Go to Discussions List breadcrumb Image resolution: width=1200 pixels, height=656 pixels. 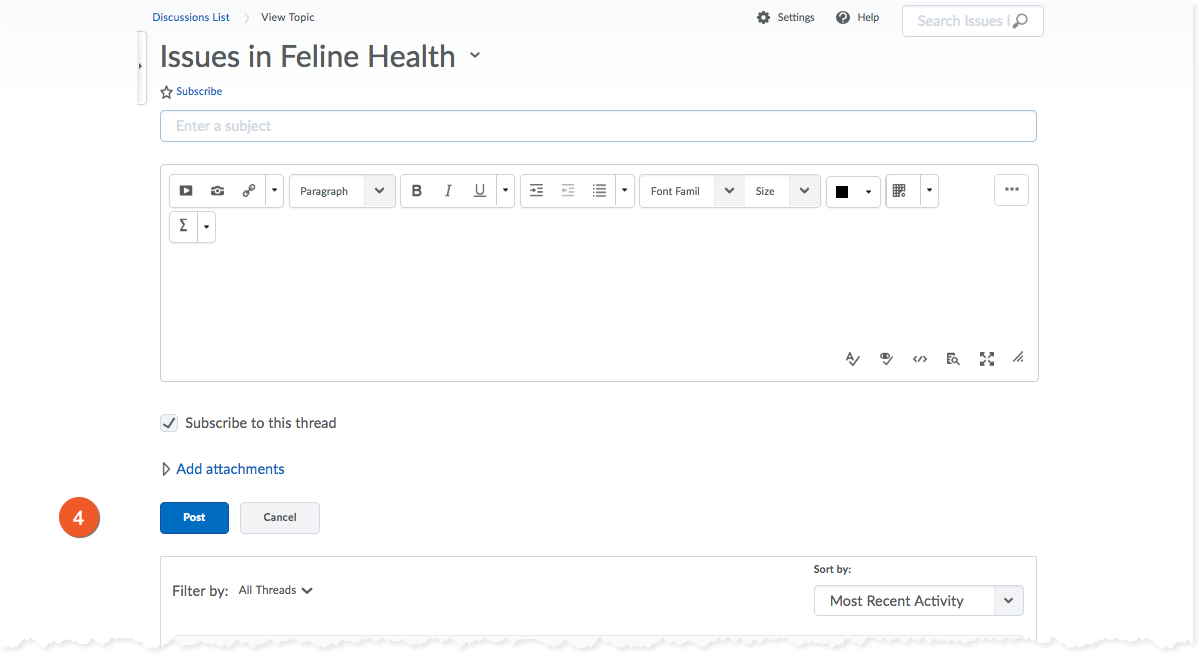coord(191,17)
